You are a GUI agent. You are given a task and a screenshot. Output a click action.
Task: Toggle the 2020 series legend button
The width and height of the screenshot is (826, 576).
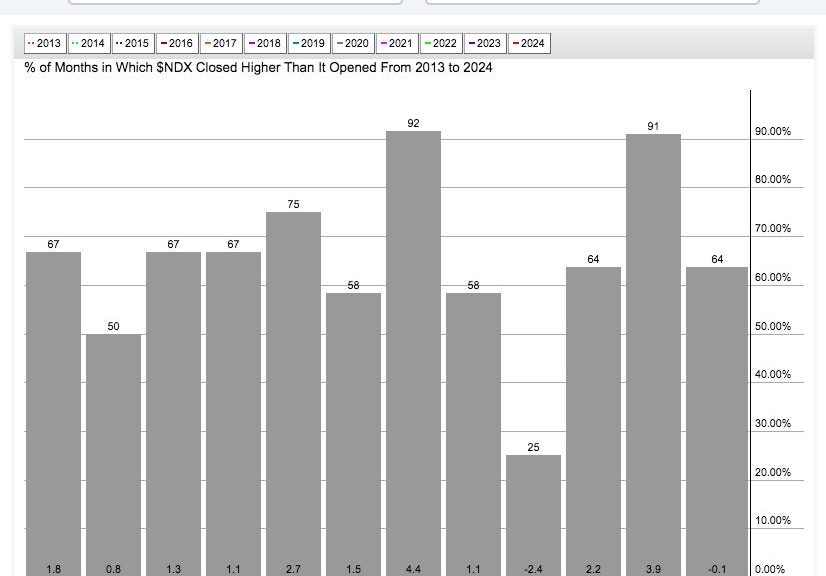[x=353, y=43]
